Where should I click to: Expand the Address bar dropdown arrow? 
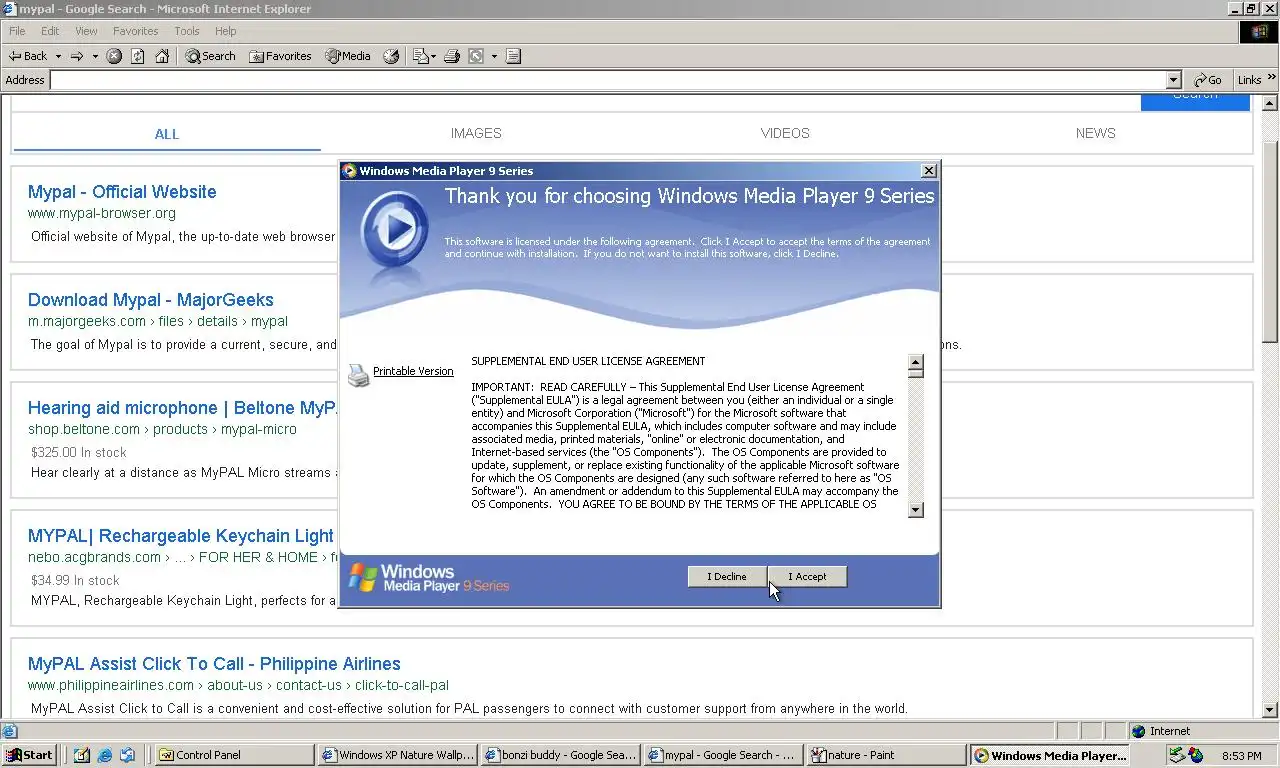click(x=1174, y=80)
